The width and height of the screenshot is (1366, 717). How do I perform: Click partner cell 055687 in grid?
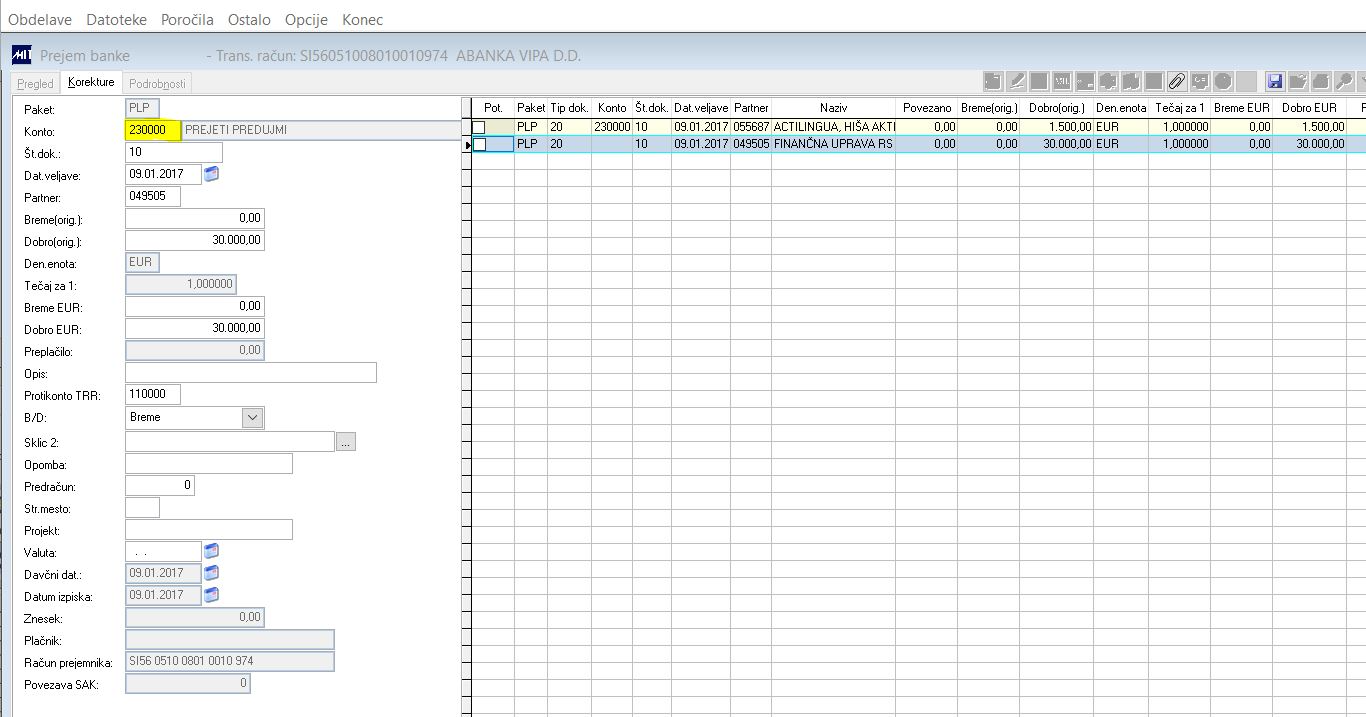coord(751,127)
